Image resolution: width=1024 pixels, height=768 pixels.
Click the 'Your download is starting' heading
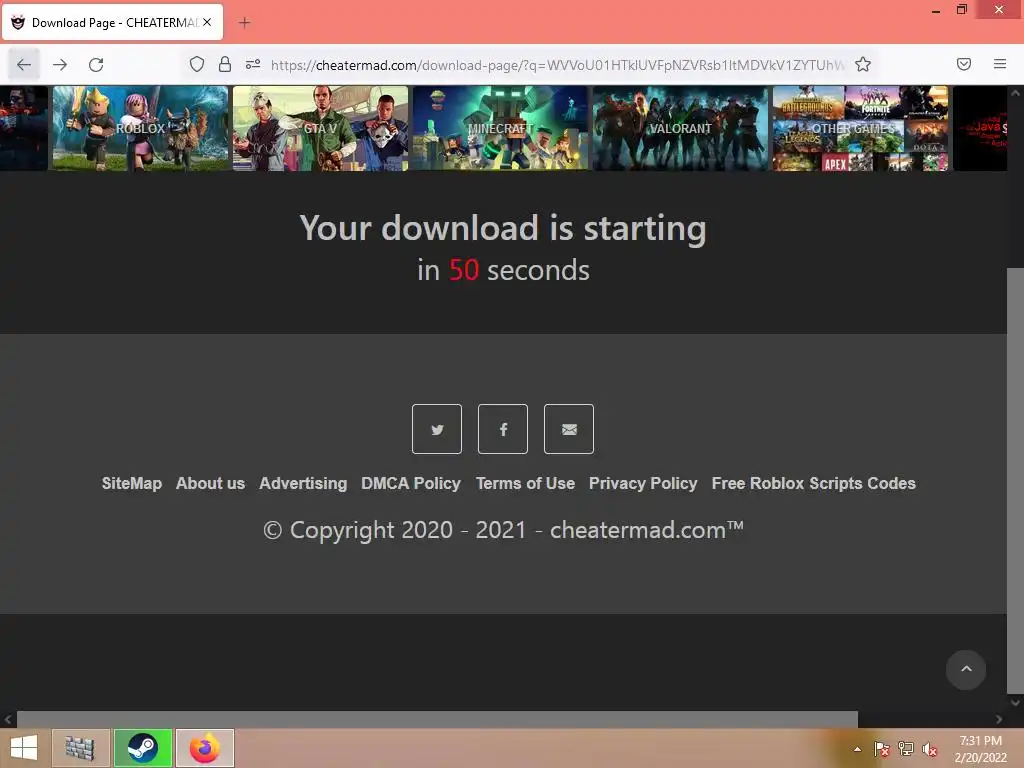tap(503, 228)
